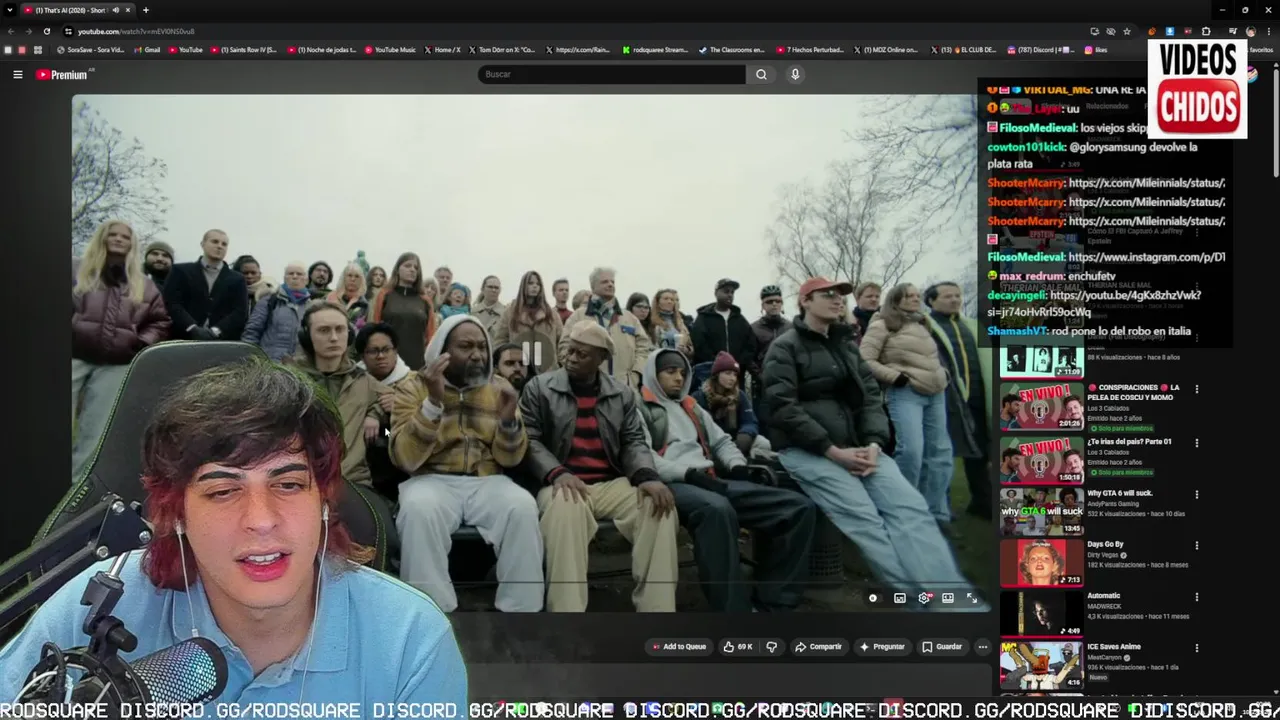Open the YouTube guide hamburger menu
Image resolution: width=1280 pixels, height=720 pixels.
[17, 74]
